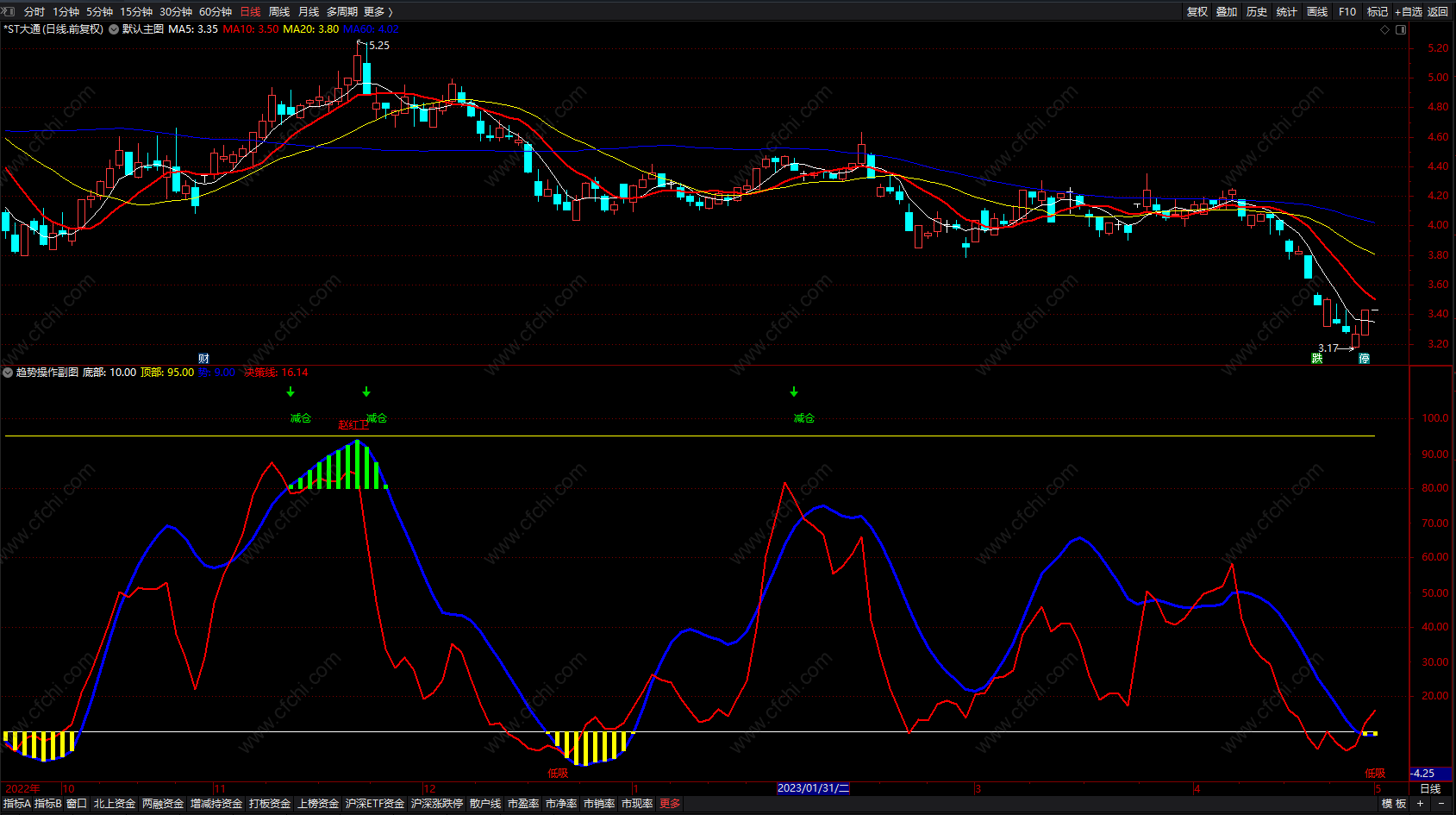Select the 北上资金 indicator tab
This screenshot has height=815, width=1456.
[115, 804]
